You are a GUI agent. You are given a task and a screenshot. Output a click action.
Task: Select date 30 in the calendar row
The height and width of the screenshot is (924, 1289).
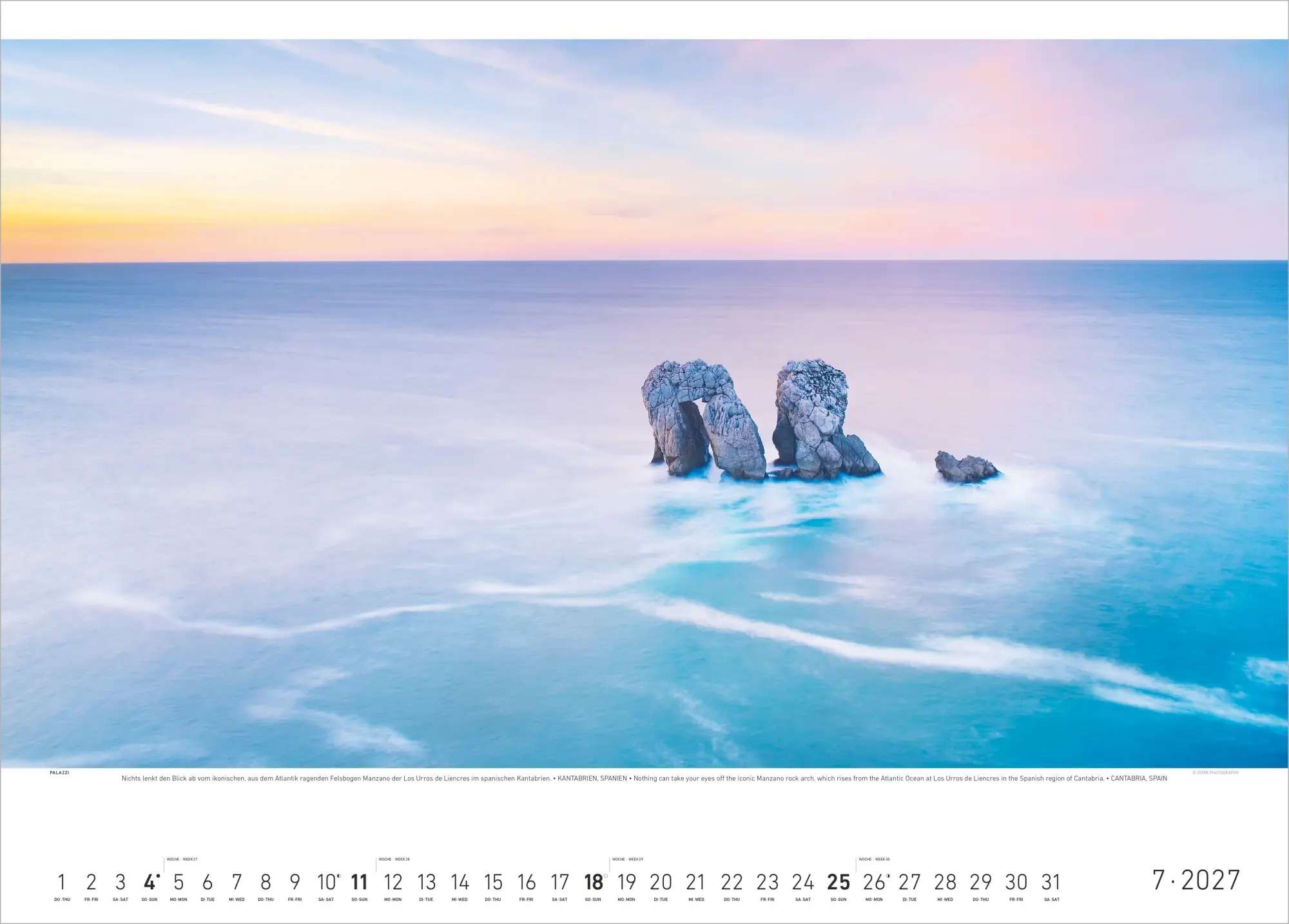click(1016, 881)
